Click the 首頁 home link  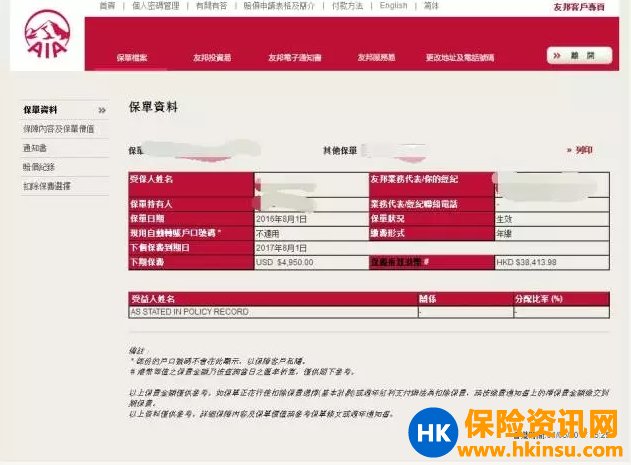[107, 6]
